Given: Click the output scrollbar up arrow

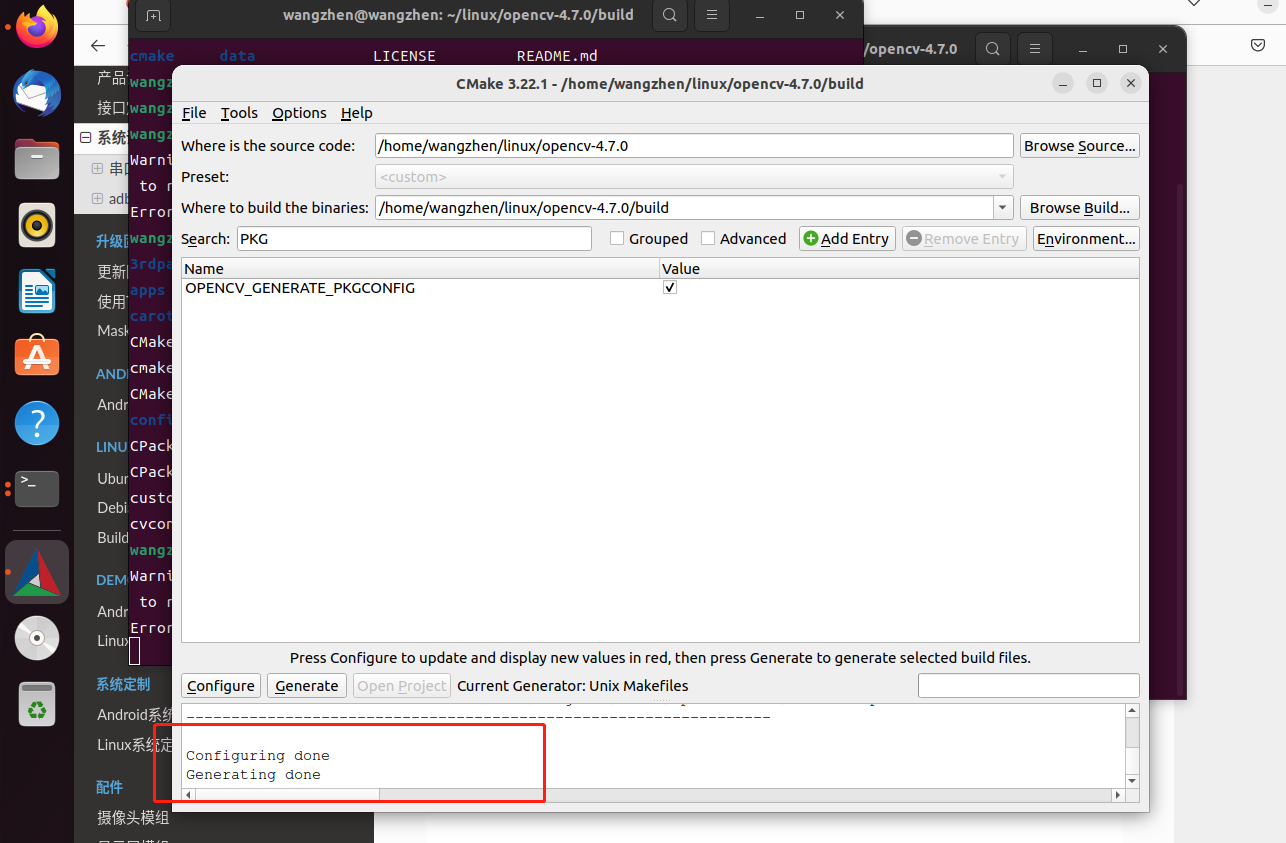Looking at the screenshot, I should [x=1132, y=711].
